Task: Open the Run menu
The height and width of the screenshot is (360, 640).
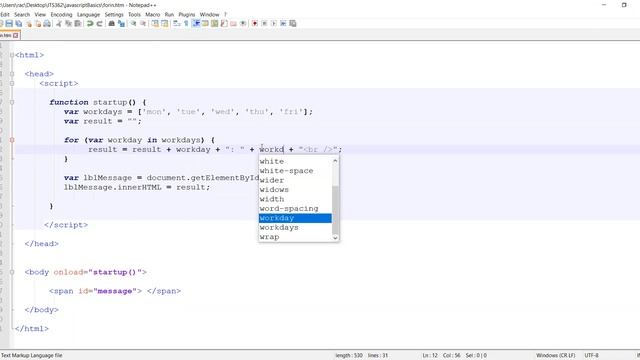Action: (x=169, y=14)
